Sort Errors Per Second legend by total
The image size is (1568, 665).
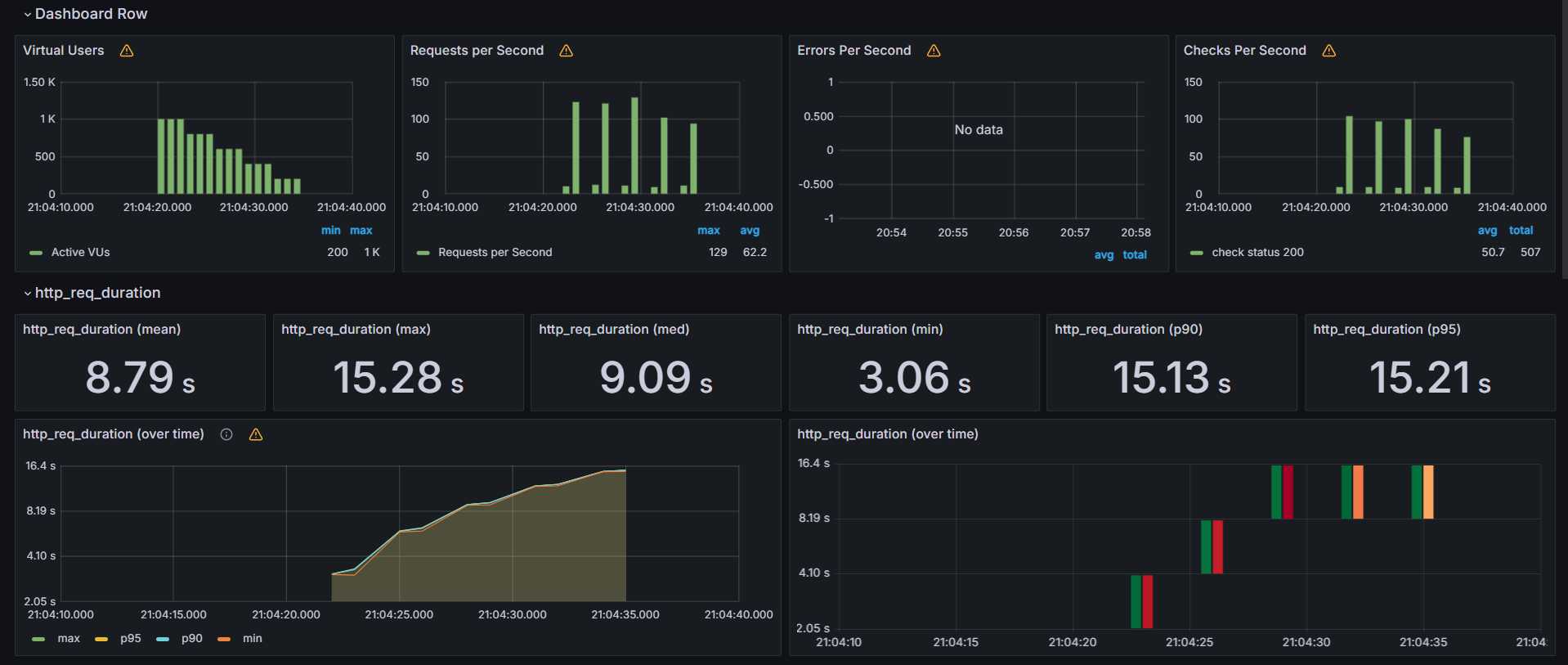pyautogui.click(x=1135, y=255)
